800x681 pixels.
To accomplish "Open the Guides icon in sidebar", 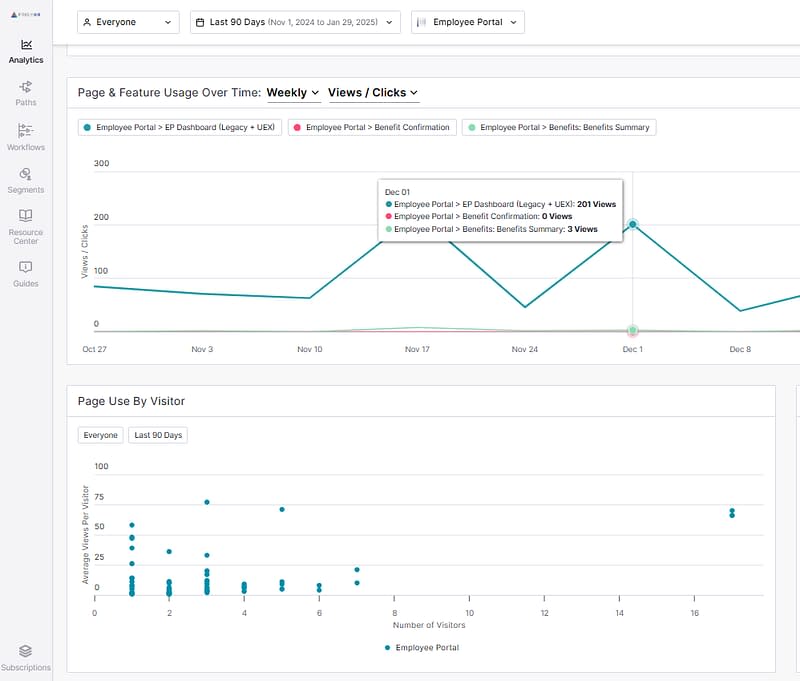I will [26, 267].
